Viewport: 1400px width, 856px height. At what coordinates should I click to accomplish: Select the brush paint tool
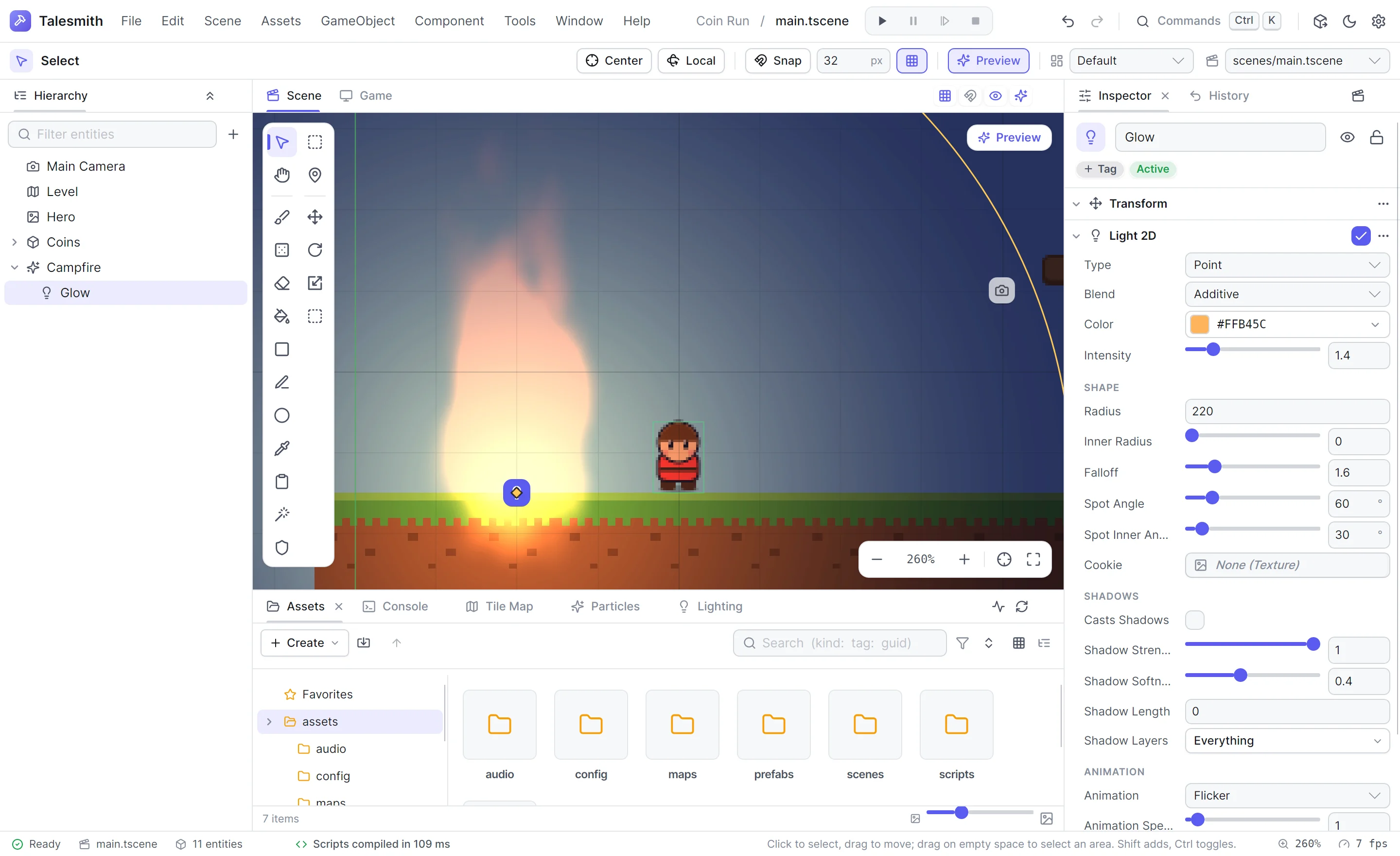coord(282,217)
